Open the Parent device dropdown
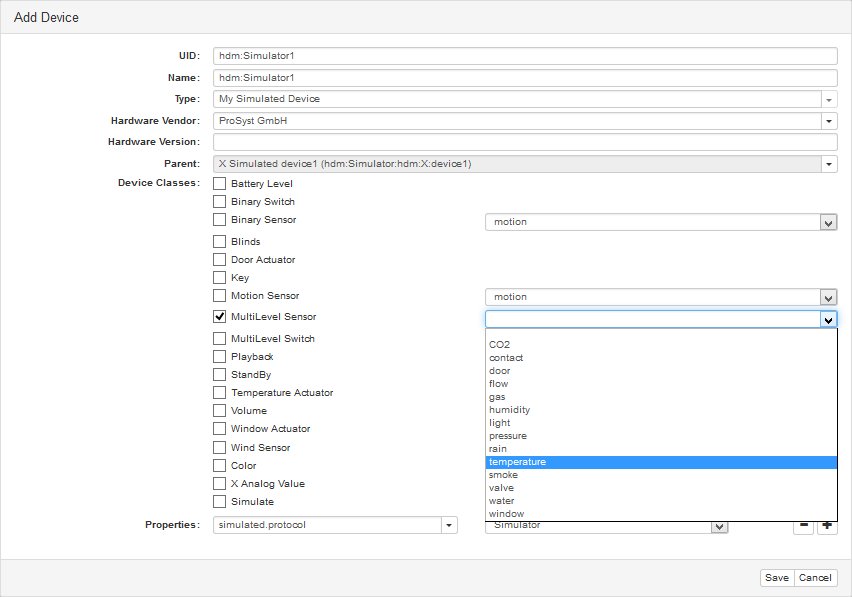852x597 pixels. click(829, 164)
